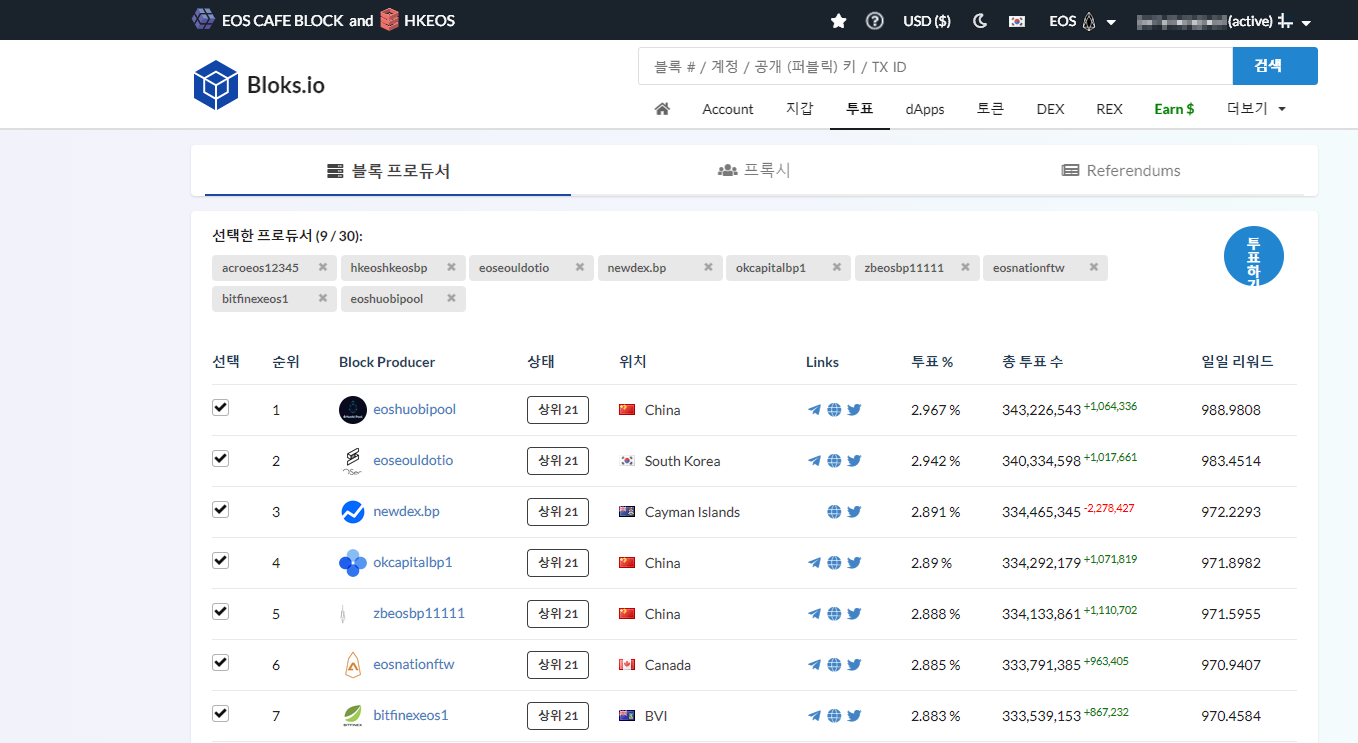
Task: Uncheck the eoshuobipool selection checkbox
Action: pos(221,408)
